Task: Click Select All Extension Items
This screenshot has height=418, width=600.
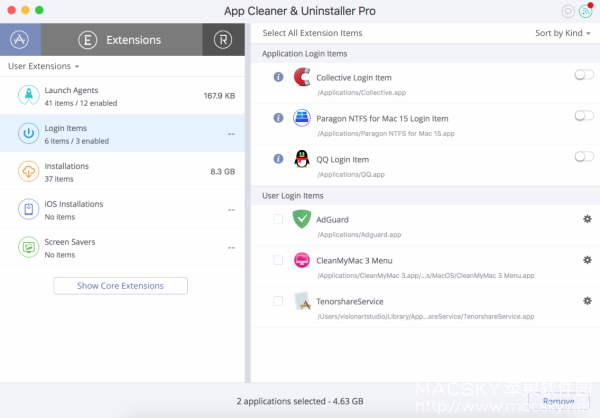Action: click(312, 33)
